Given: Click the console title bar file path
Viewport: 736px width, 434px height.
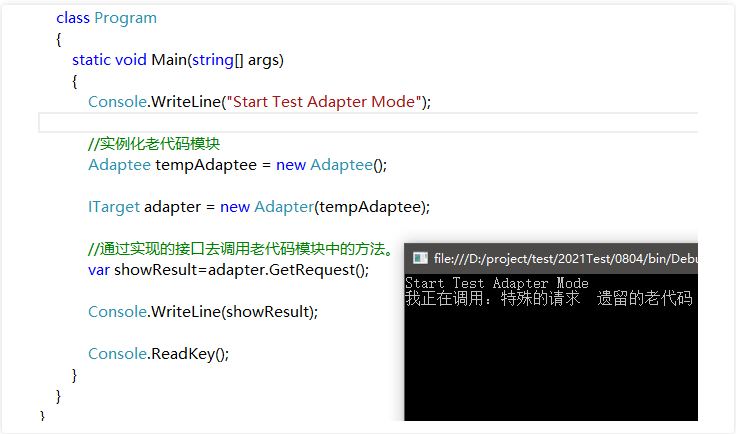Looking at the screenshot, I should pos(566,259).
